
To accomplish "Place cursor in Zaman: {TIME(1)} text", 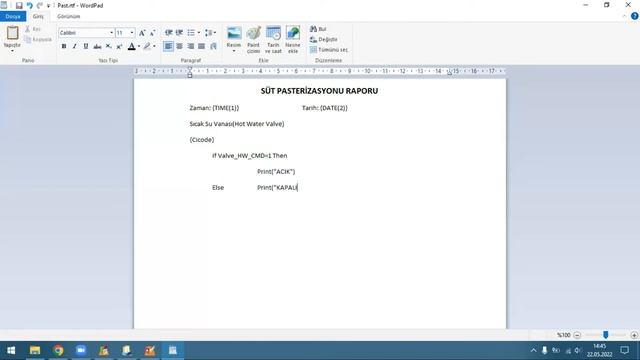I will tap(214, 108).
